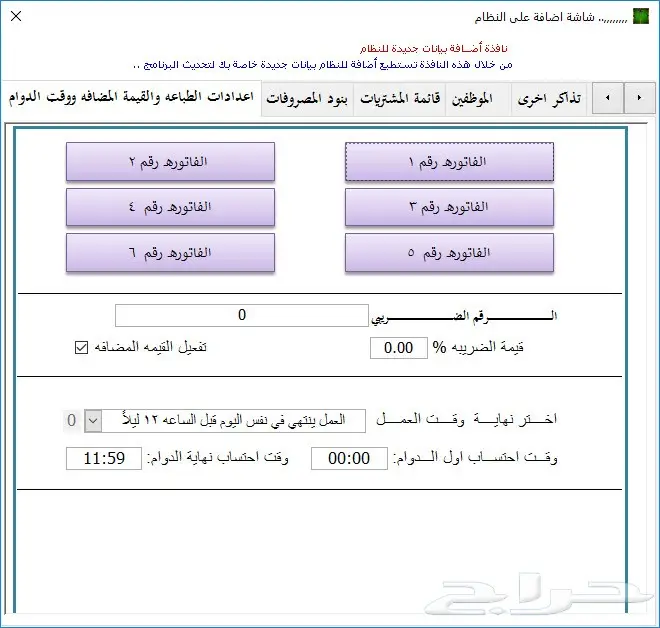Screen dimensions: 660x628
Task: Click the green application icon in title bar
Action: [641, 16]
